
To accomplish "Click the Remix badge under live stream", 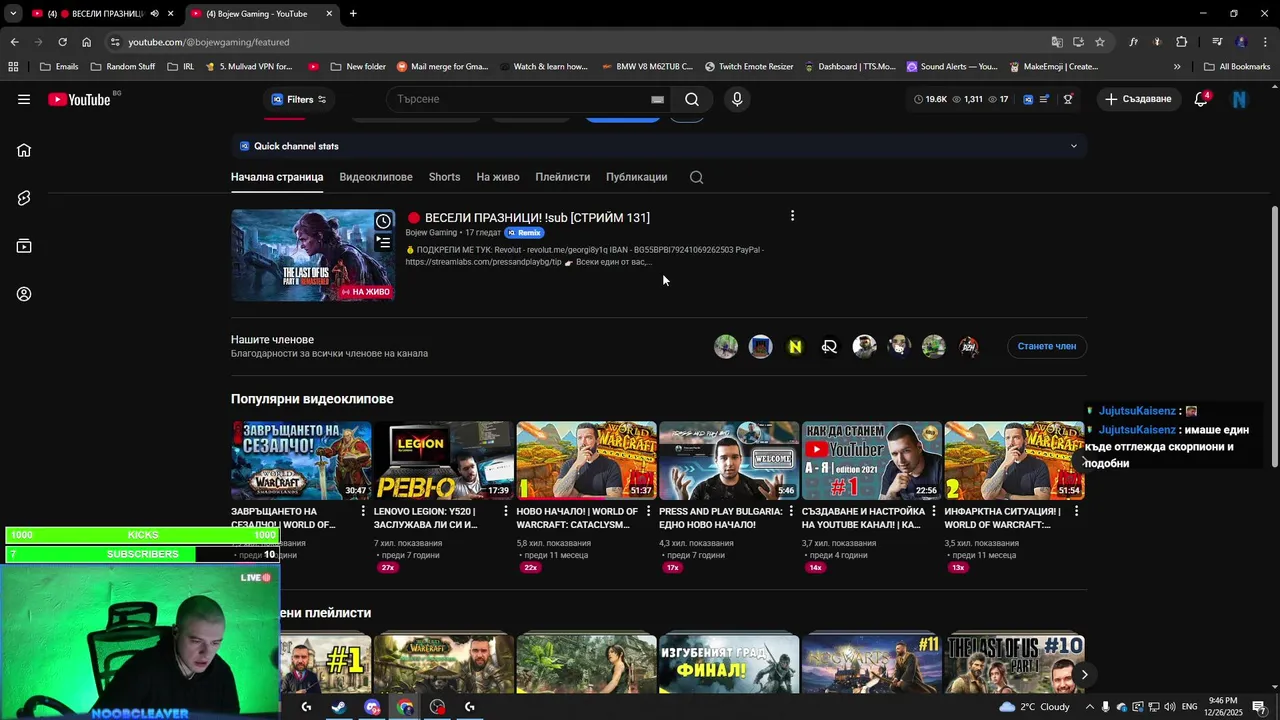I will coord(524,233).
